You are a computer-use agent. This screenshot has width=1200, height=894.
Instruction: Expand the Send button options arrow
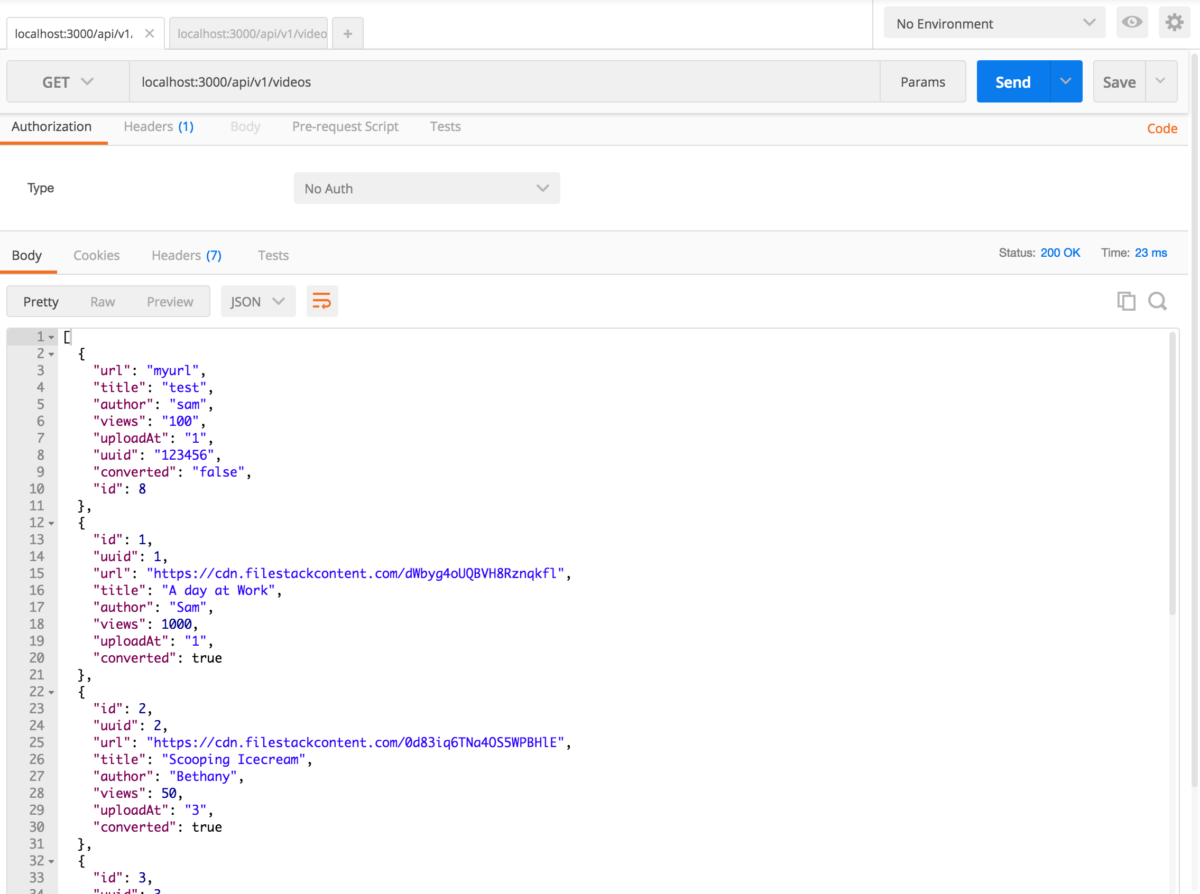(1064, 81)
